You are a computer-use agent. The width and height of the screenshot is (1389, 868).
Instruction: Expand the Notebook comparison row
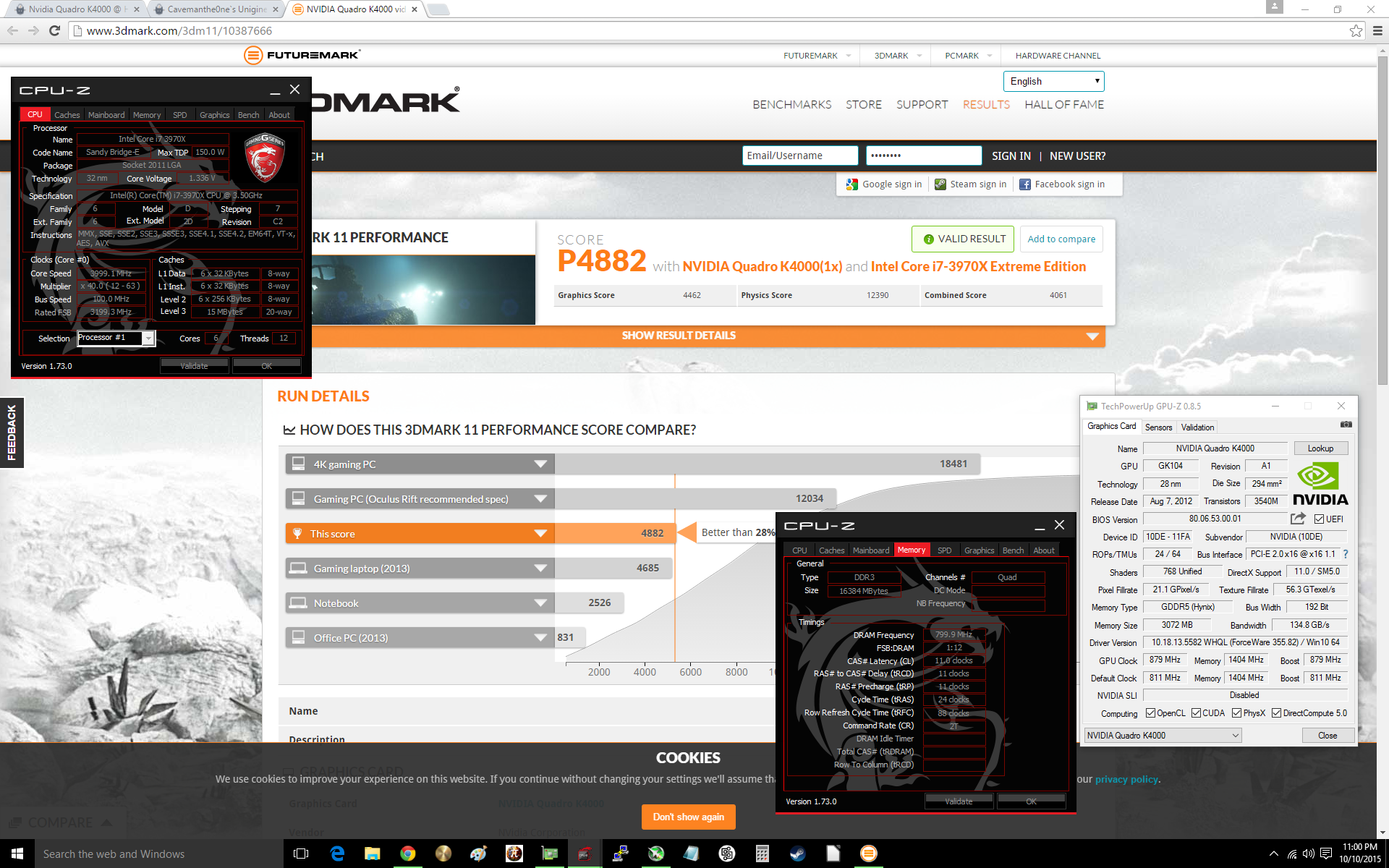540,603
